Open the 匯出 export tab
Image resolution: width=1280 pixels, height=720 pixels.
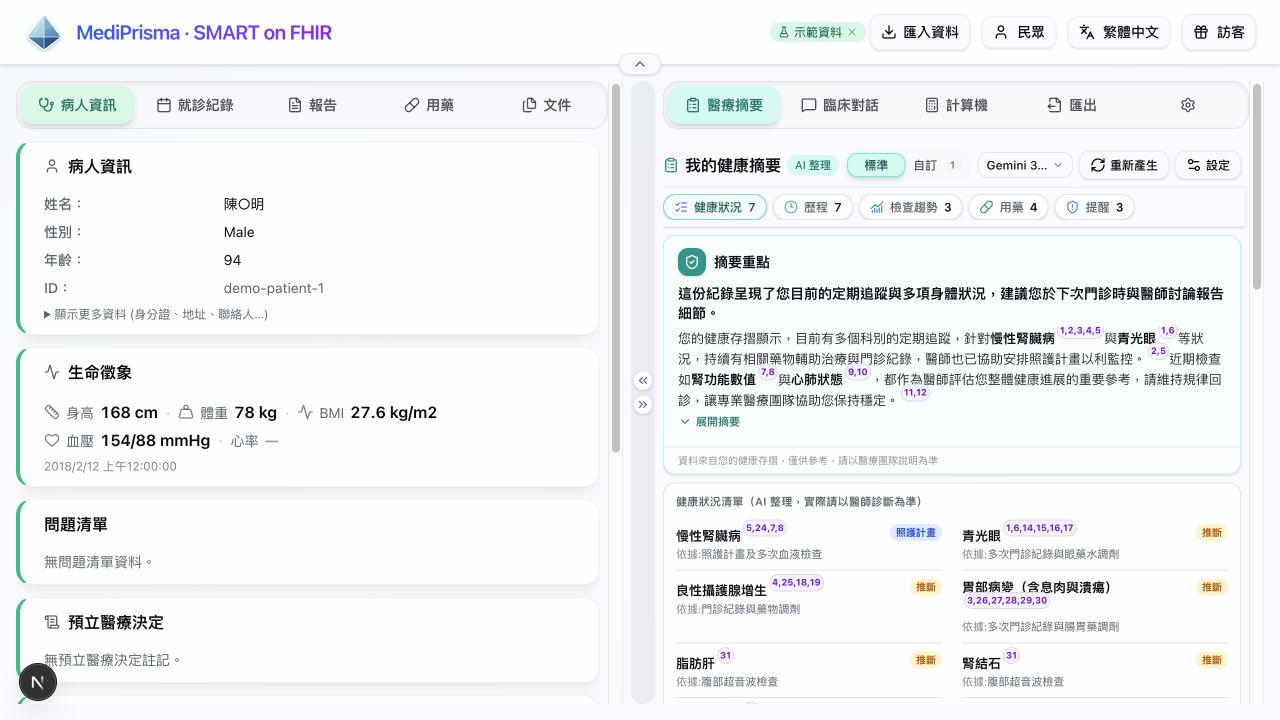pos(1072,105)
